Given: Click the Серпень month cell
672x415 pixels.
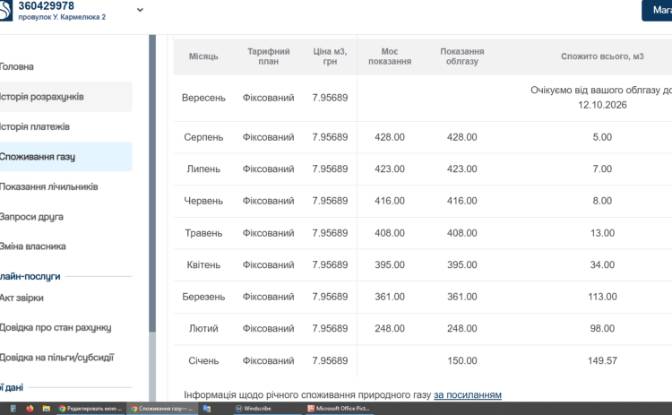Looking at the screenshot, I should (x=204, y=137).
